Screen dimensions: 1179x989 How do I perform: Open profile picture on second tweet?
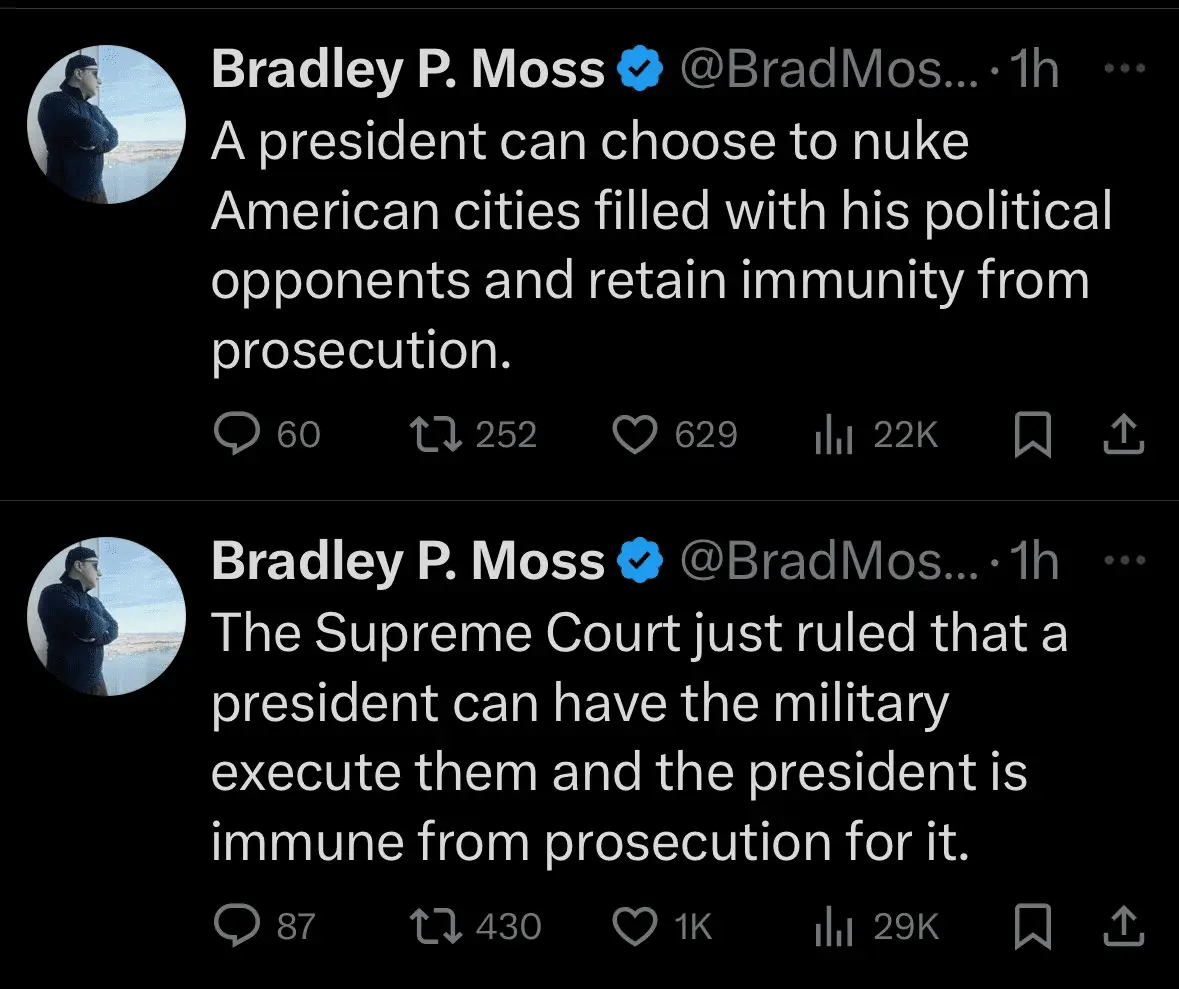click(x=106, y=617)
